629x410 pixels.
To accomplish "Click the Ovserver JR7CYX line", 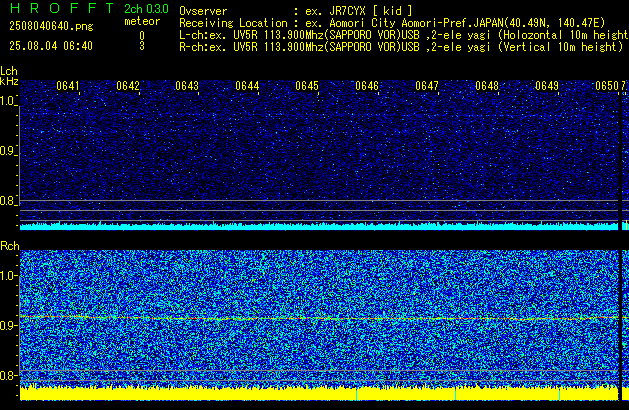I will 296,11.
